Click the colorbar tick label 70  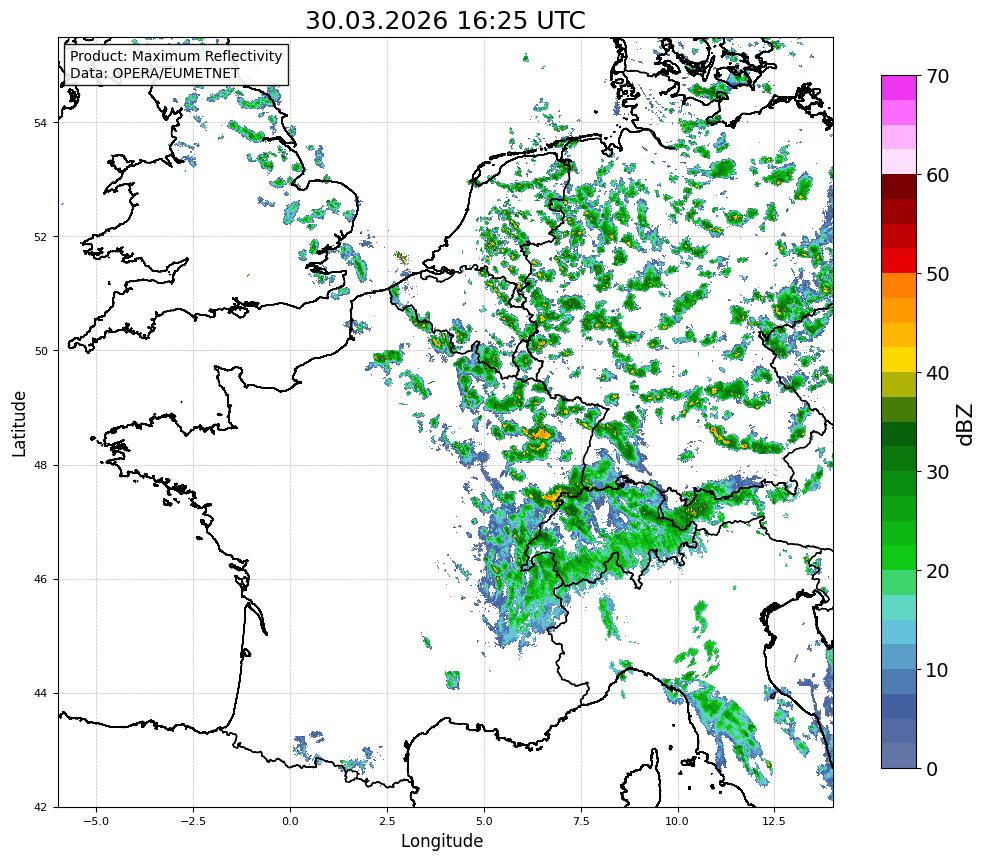coord(937,76)
